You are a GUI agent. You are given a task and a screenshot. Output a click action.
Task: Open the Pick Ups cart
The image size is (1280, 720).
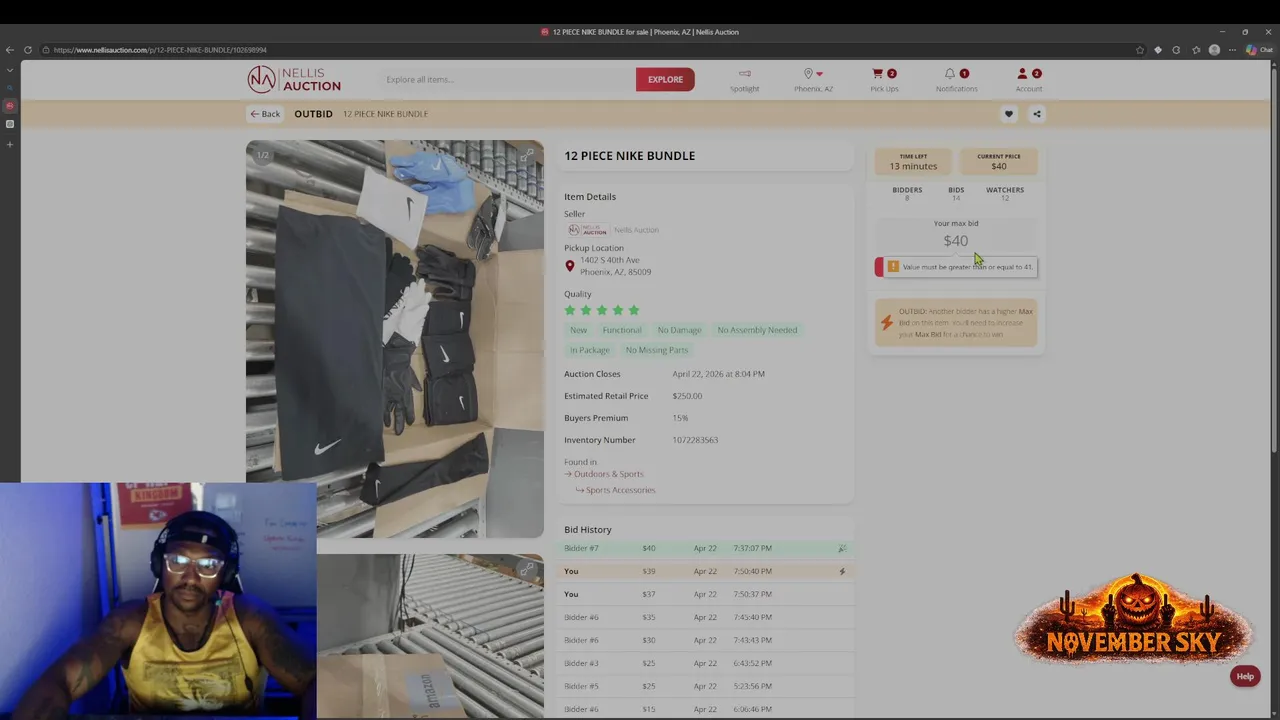pyautogui.click(x=884, y=80)
